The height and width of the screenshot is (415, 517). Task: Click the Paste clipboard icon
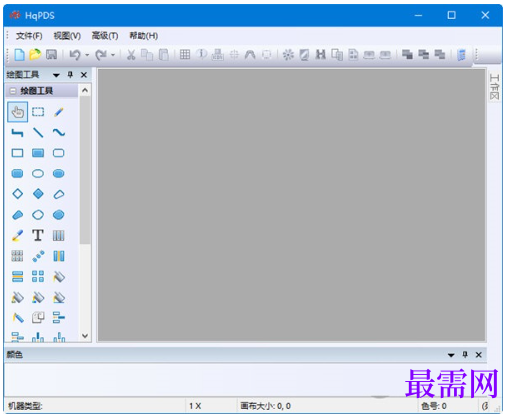163,55
